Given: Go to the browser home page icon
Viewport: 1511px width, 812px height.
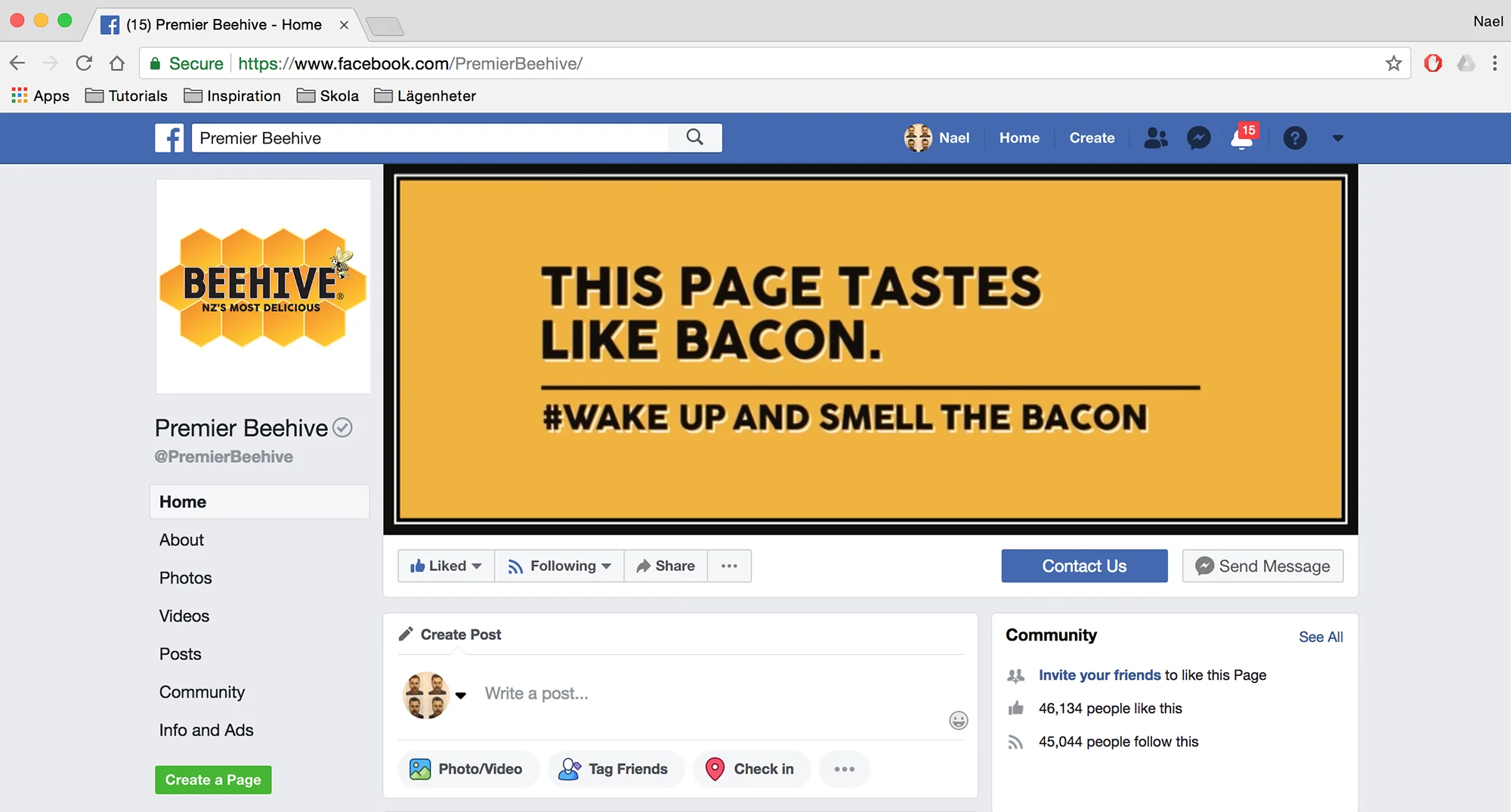Looking at the screenshot, I should tap(117, 63).
